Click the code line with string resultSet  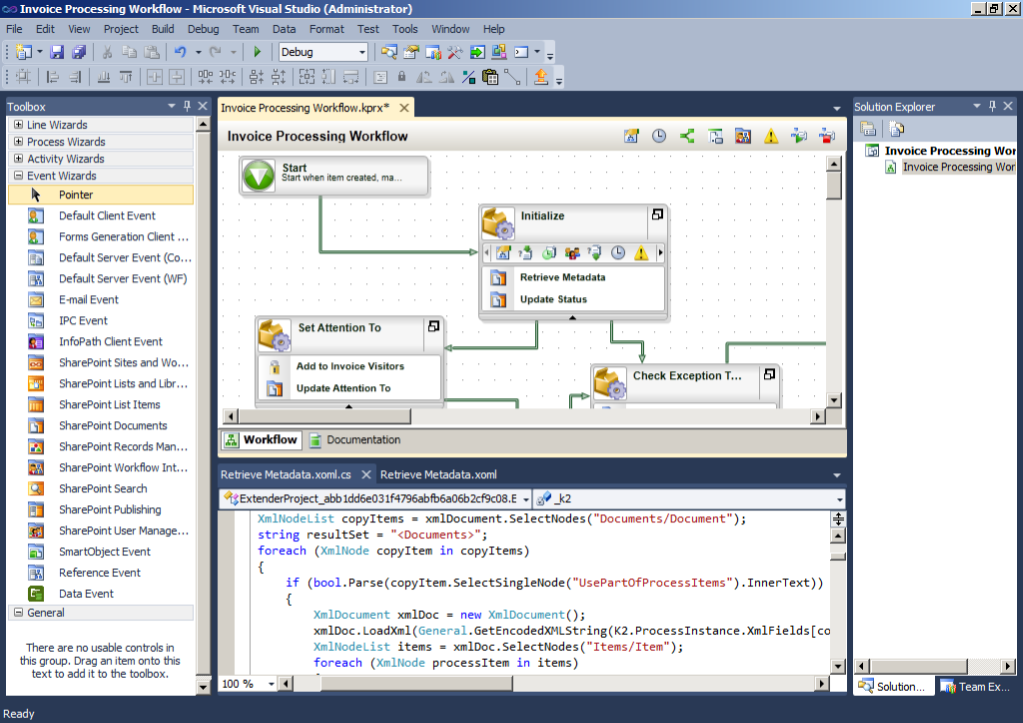tap(372, 534)
